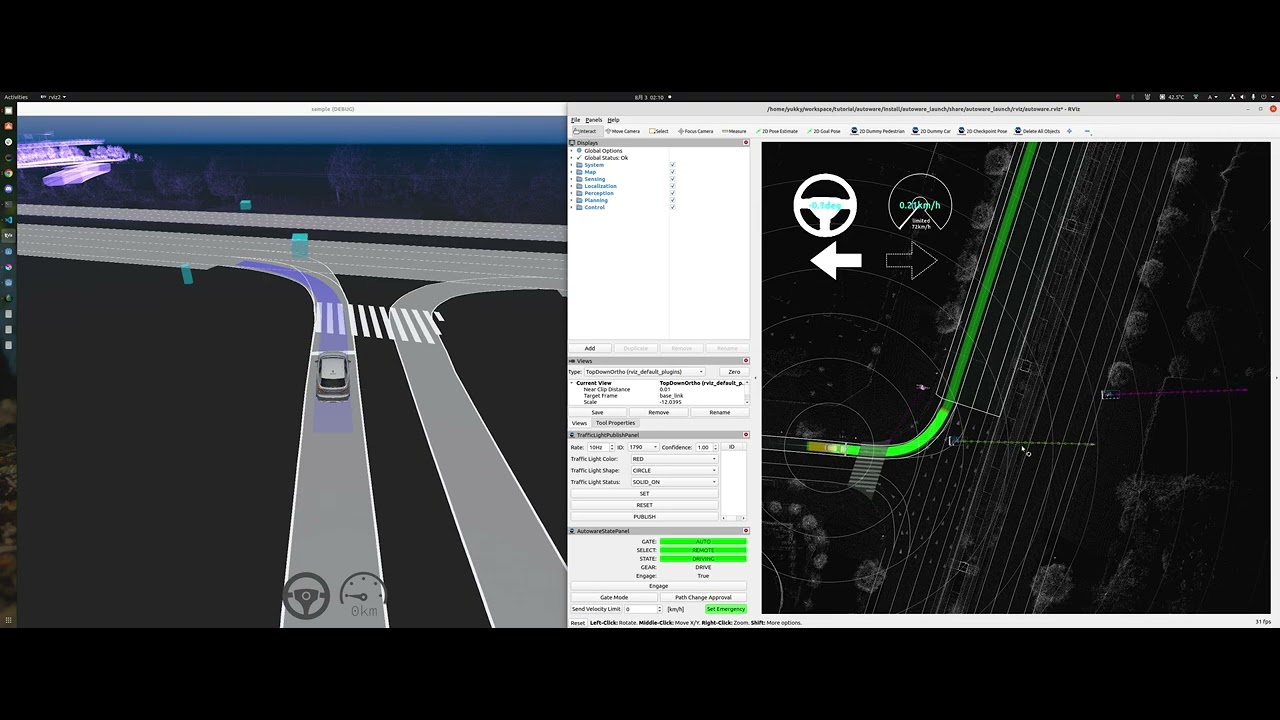Click the Set Emergency button
The image size is (1280, 720).
pos(725,609)
